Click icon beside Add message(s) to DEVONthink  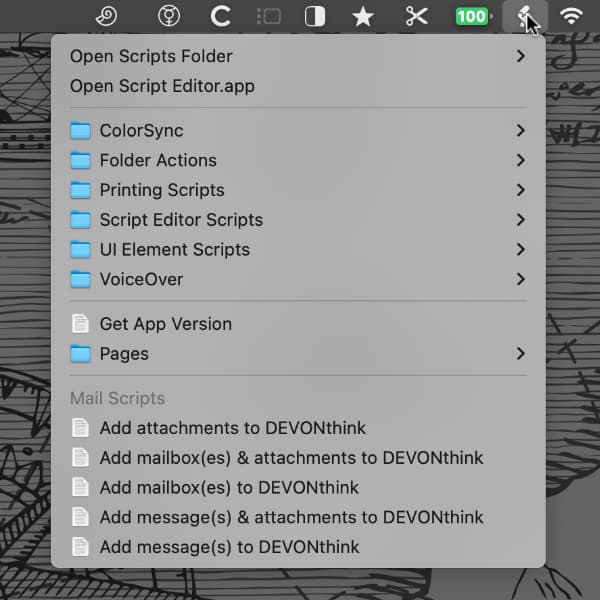click(x=80, y=547)
